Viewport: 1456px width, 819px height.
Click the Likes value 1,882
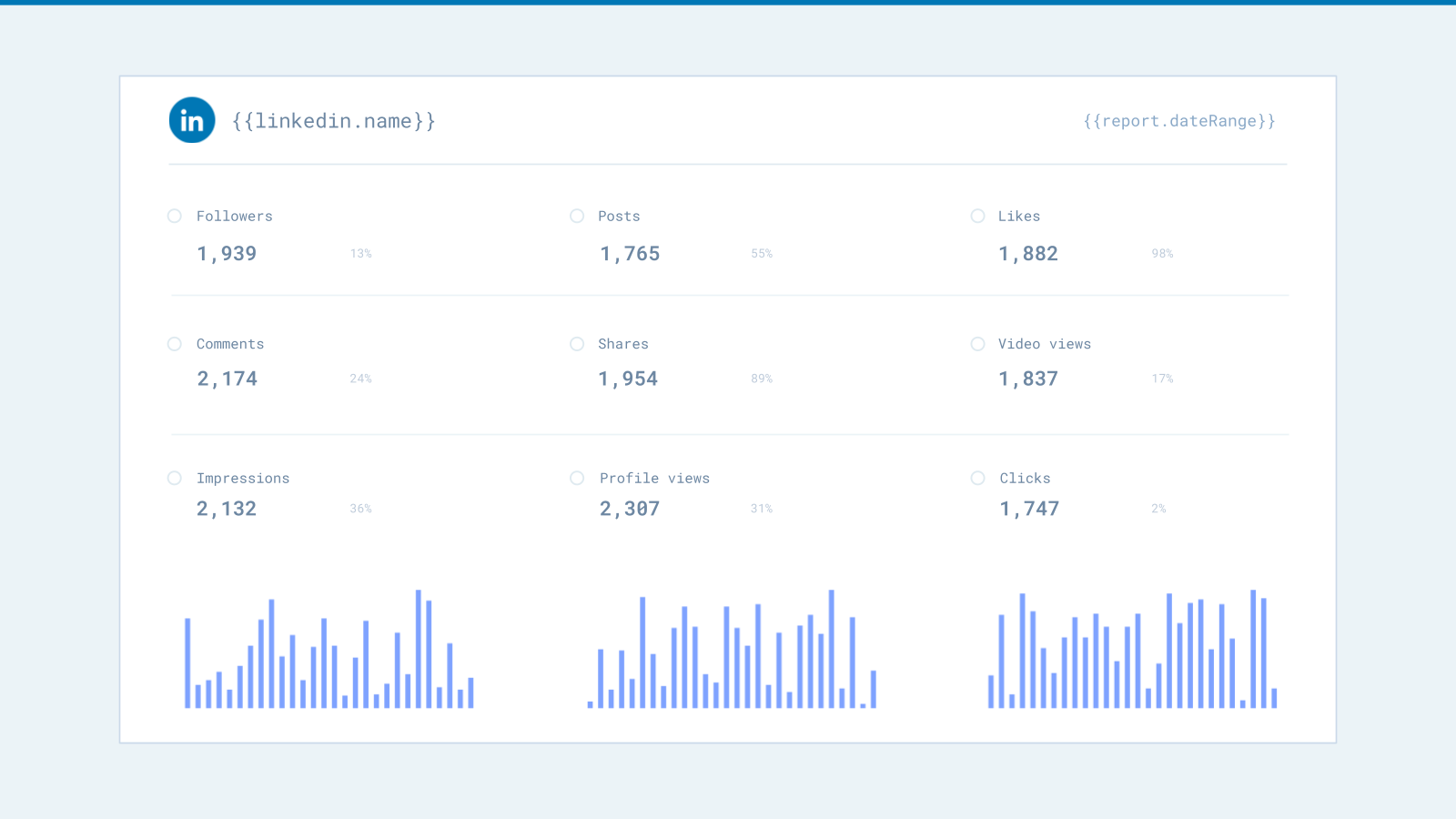click(x=1028, y=254)
